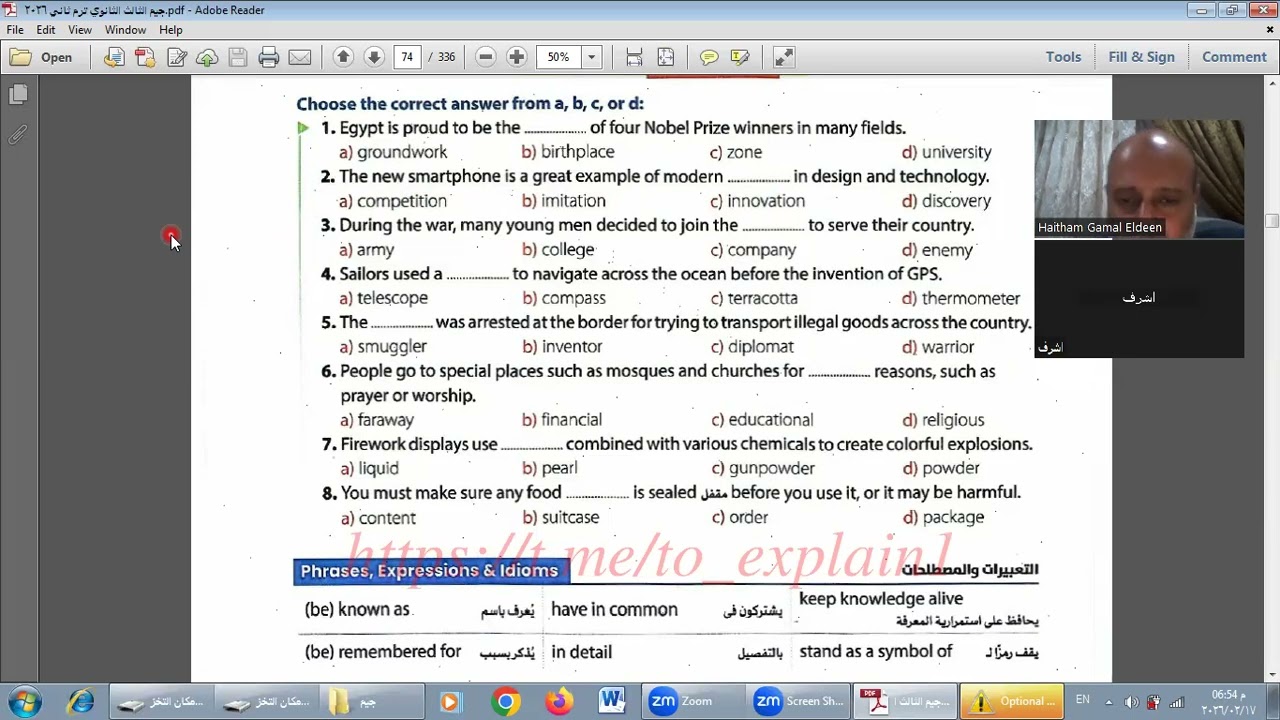
Task: Switch to Screen Share Zoom taskbar window
Action: [x=799, y=702]
